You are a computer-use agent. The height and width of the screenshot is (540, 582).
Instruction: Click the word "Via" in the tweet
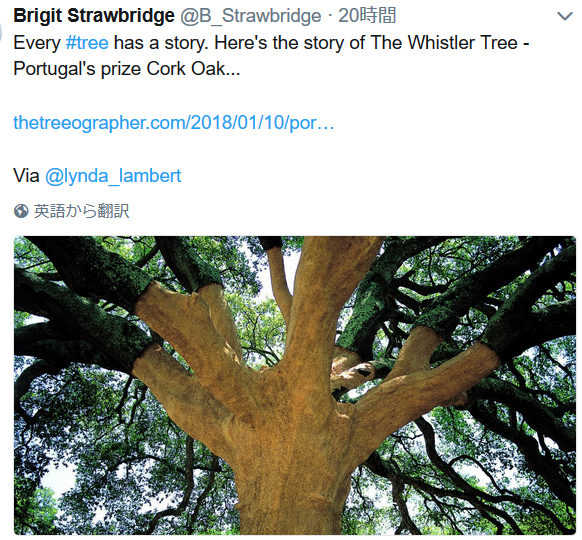pos(26,176)
